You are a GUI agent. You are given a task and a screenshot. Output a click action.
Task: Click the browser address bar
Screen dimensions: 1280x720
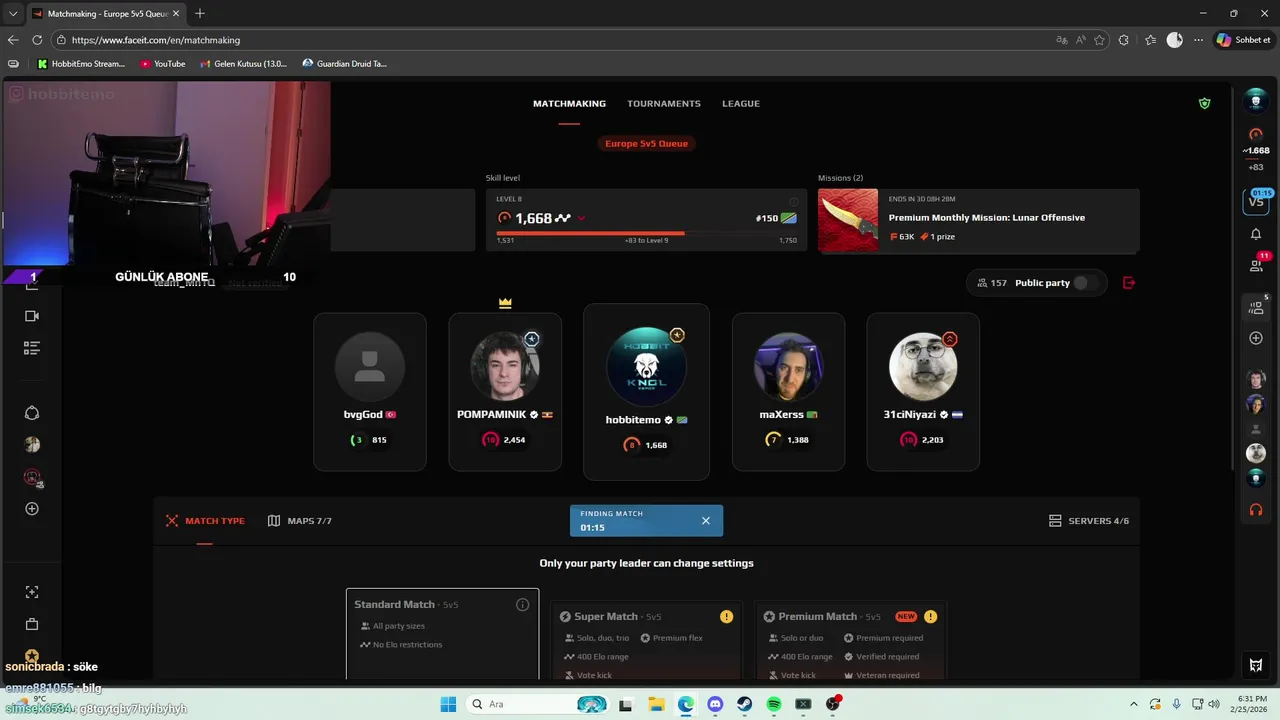point(550,40)
